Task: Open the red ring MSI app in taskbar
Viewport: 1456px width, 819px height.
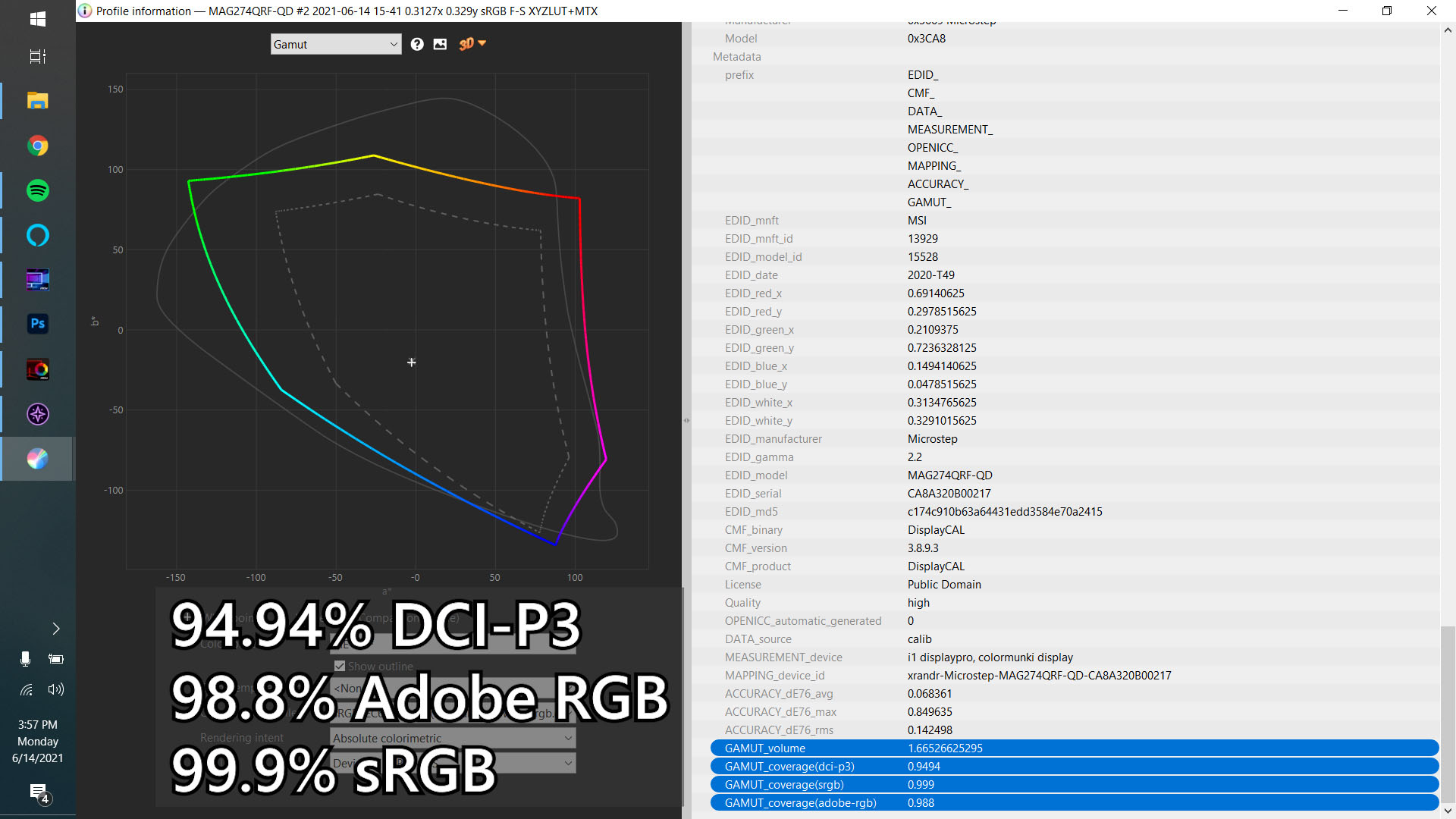Action: (x=38, y=369)
